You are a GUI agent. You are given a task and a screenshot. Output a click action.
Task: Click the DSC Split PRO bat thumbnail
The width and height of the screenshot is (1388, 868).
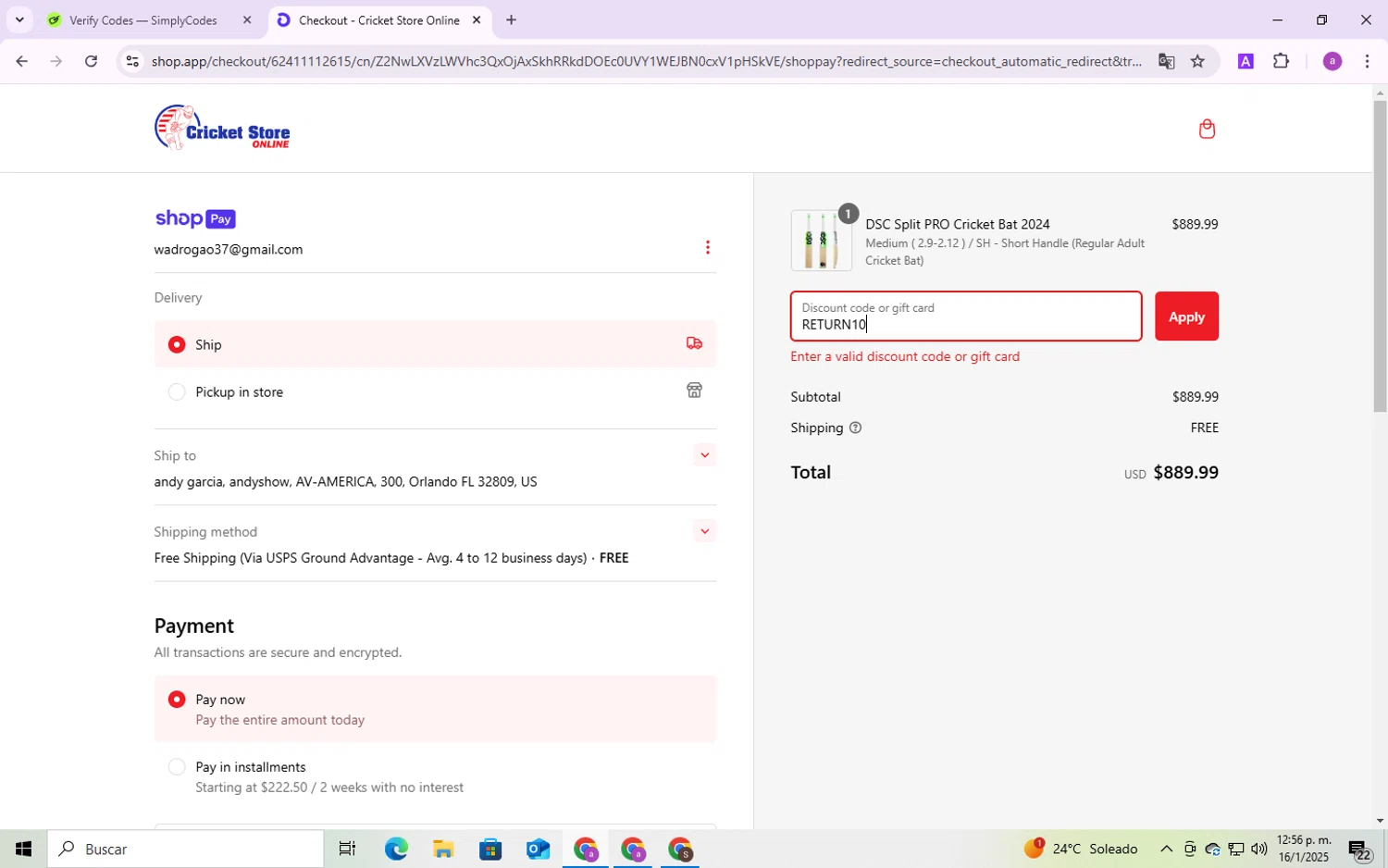(x=822, y=241)
